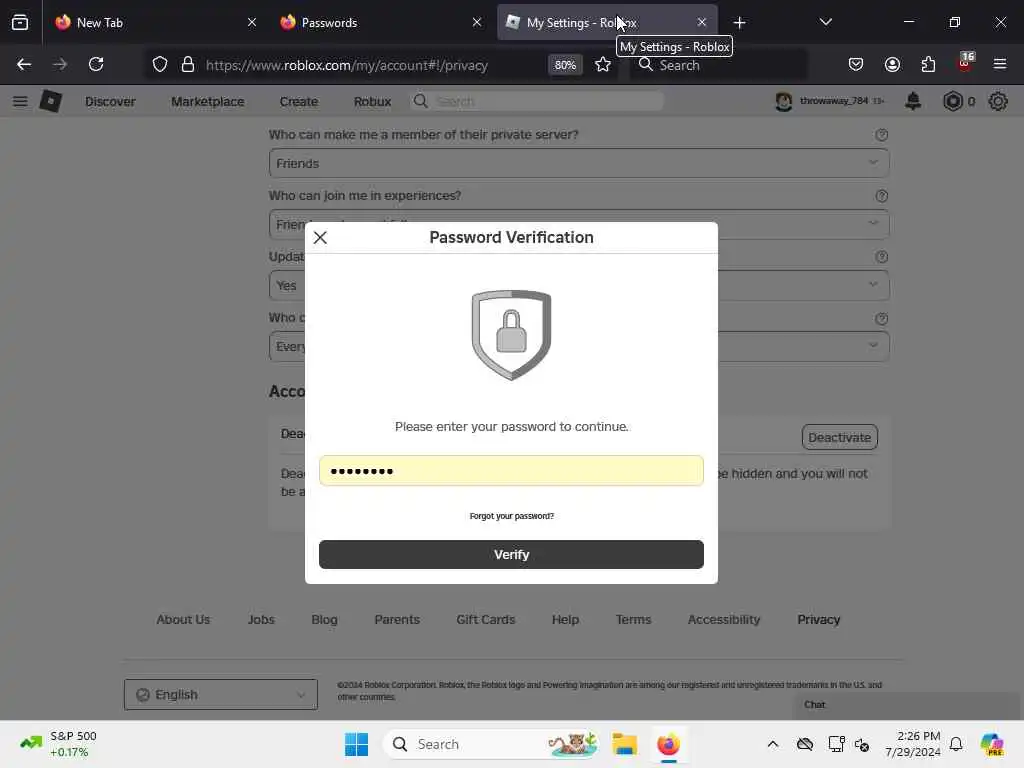Open the Chat panel
The width and height of the screenshot is (1024, 768).
pos(908,705)
